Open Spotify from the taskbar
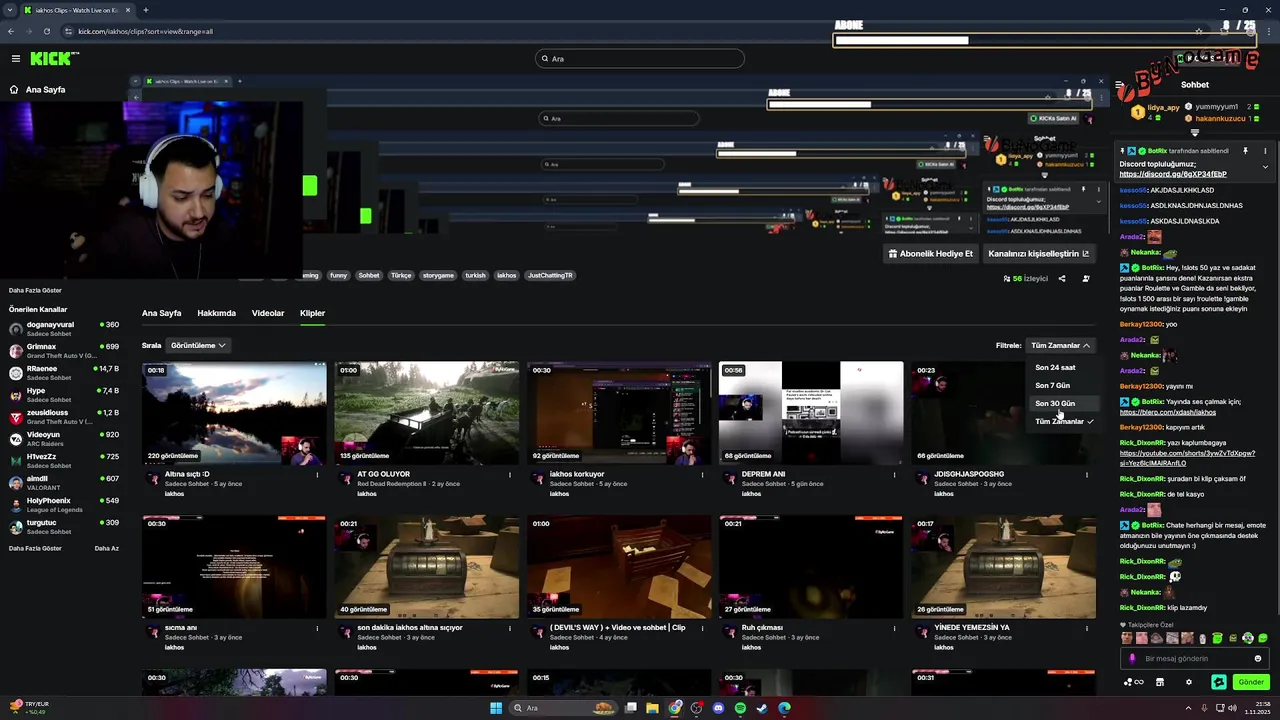Screen dimensions: 1280x720 tap(740, 708)
